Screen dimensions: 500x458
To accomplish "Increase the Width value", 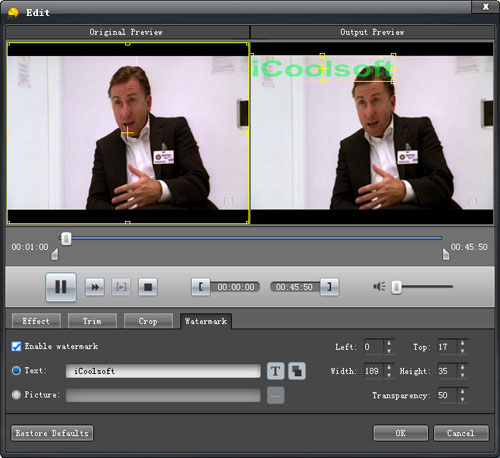I will pos(389,367).
